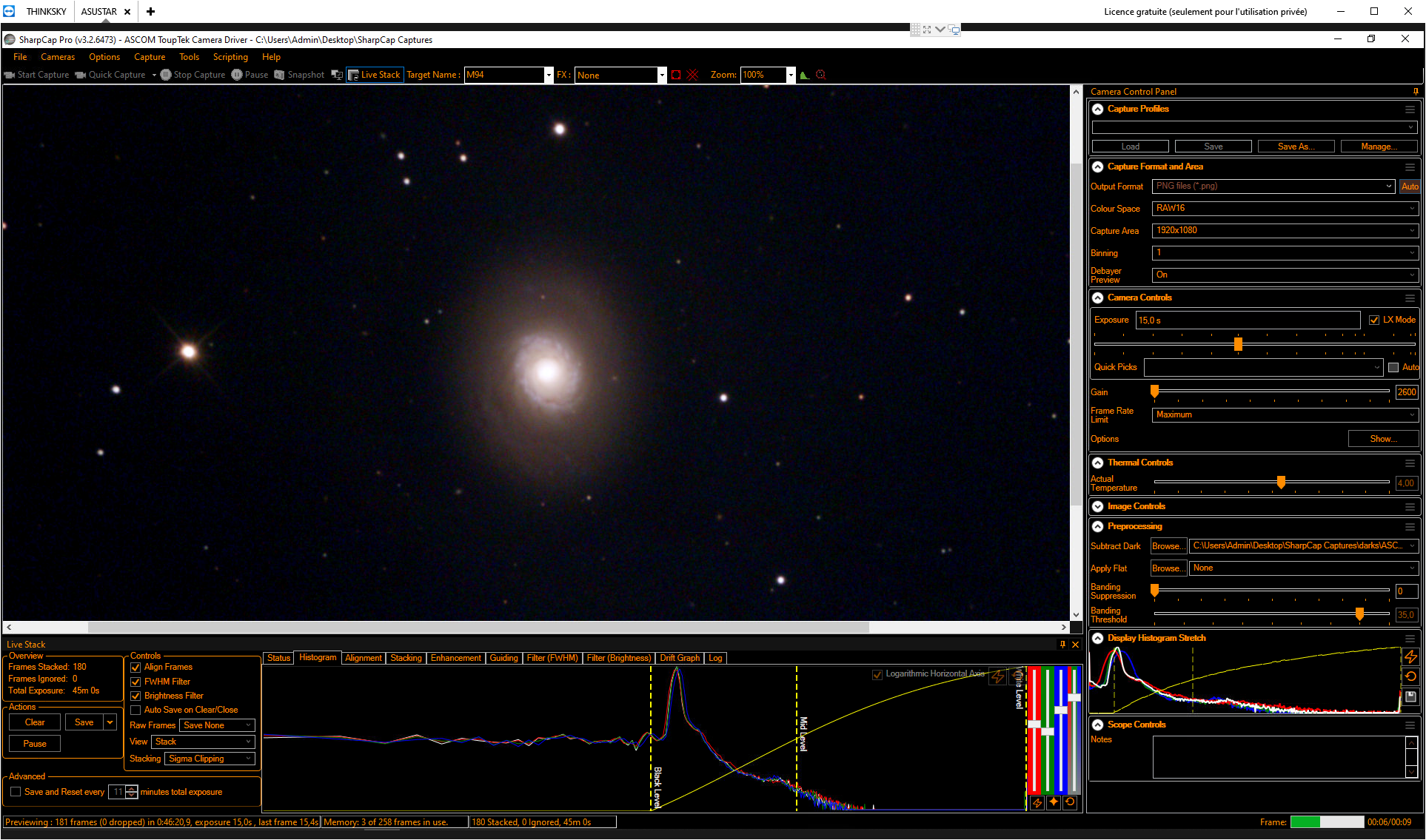Click the focus magnifier icon beside histogram
The height and width of the screenshot is (840, 1426).
(820, 75)
